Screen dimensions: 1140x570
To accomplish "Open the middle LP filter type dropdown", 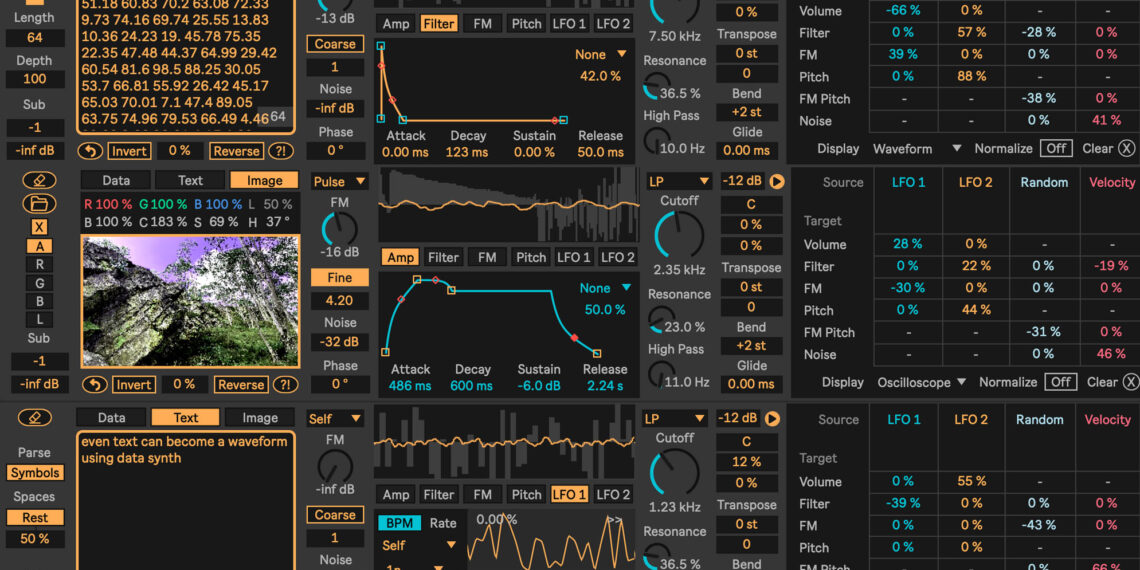I will (x=677, y=182).
